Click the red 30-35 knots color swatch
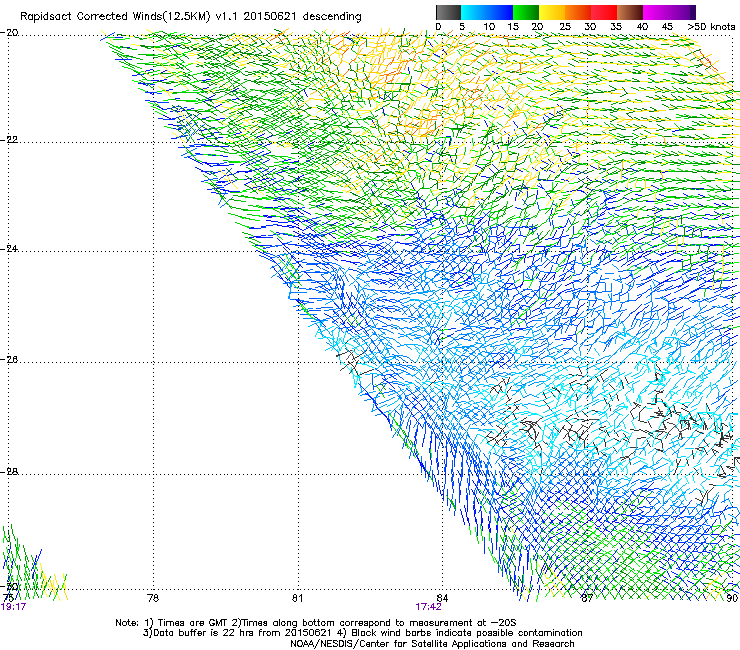Screen dimensions: 740x650 [604, 12]
